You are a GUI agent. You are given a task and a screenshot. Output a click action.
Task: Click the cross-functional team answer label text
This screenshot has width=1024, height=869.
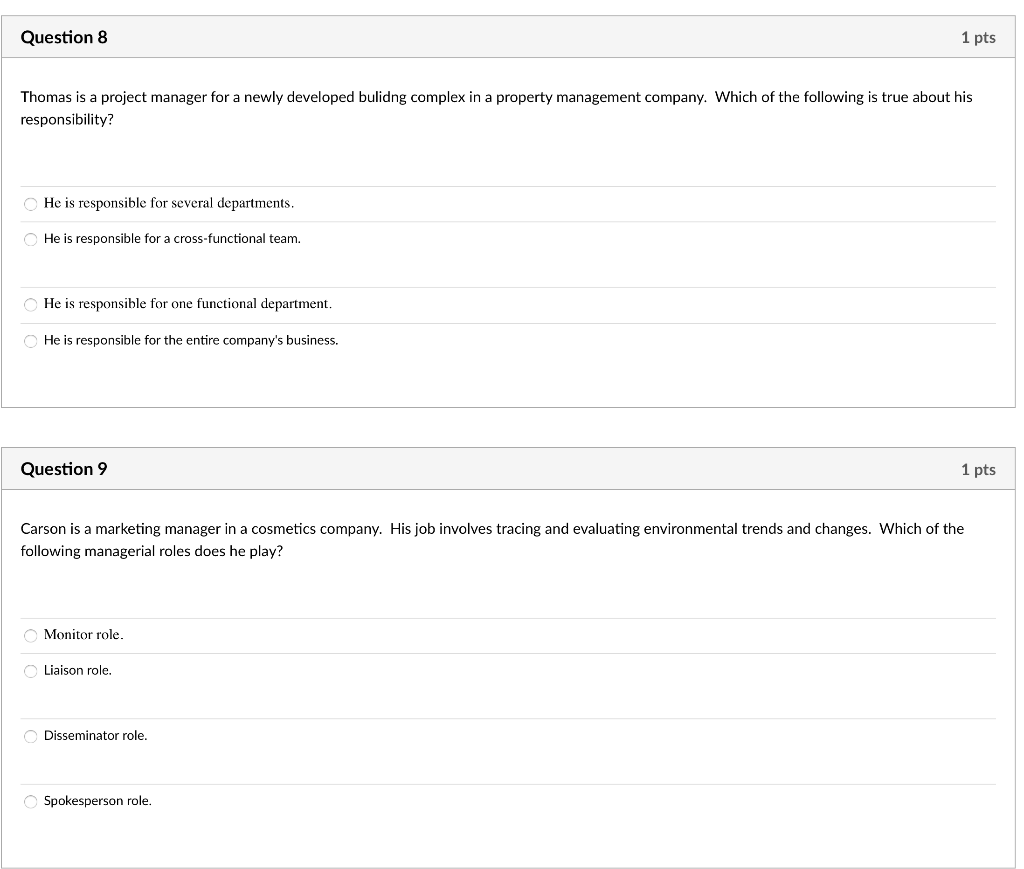tap(171, 239)
